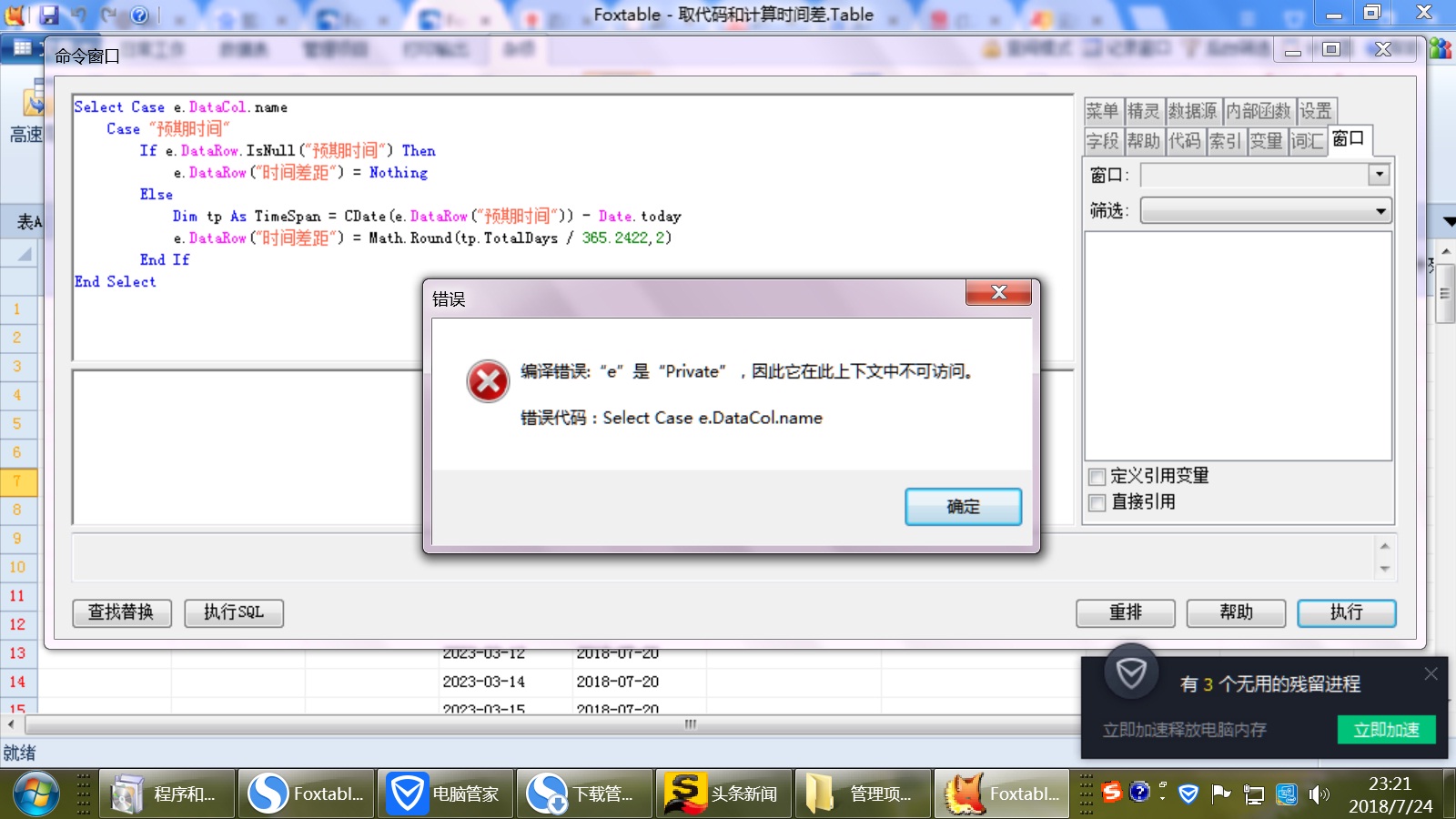The height and width of the screenshot is (819, 1456).
Task: Open the 帮助 tab in the side panel
Action: (x=1144, y=141)
